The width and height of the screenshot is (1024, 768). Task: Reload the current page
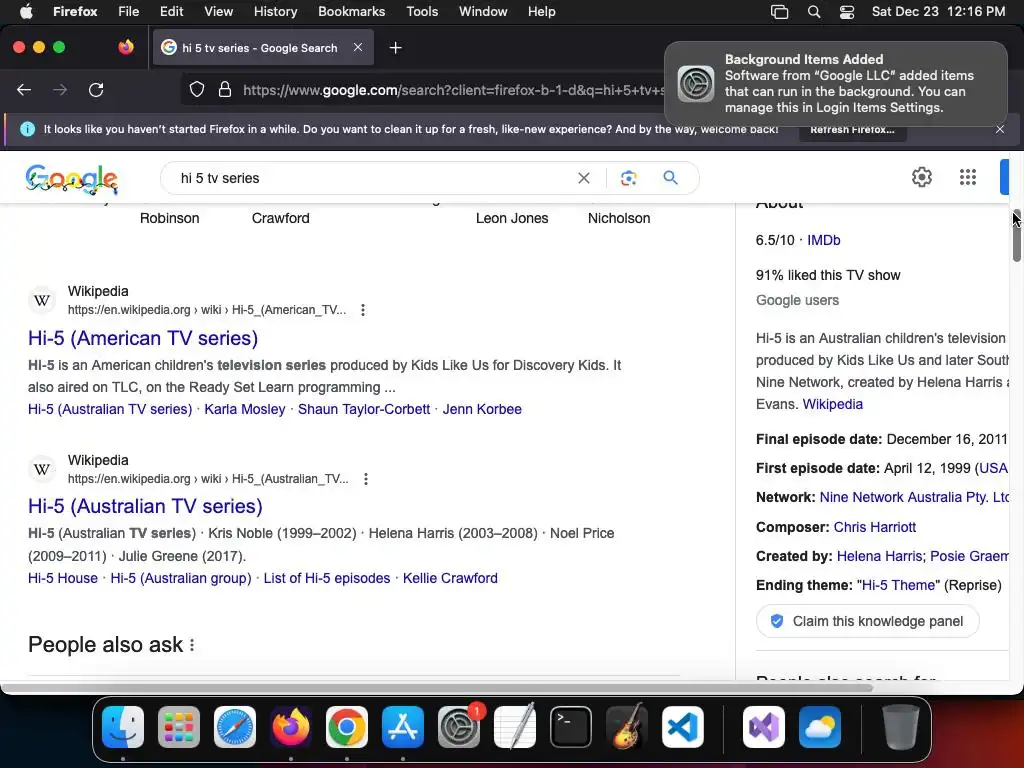(96, 89)
